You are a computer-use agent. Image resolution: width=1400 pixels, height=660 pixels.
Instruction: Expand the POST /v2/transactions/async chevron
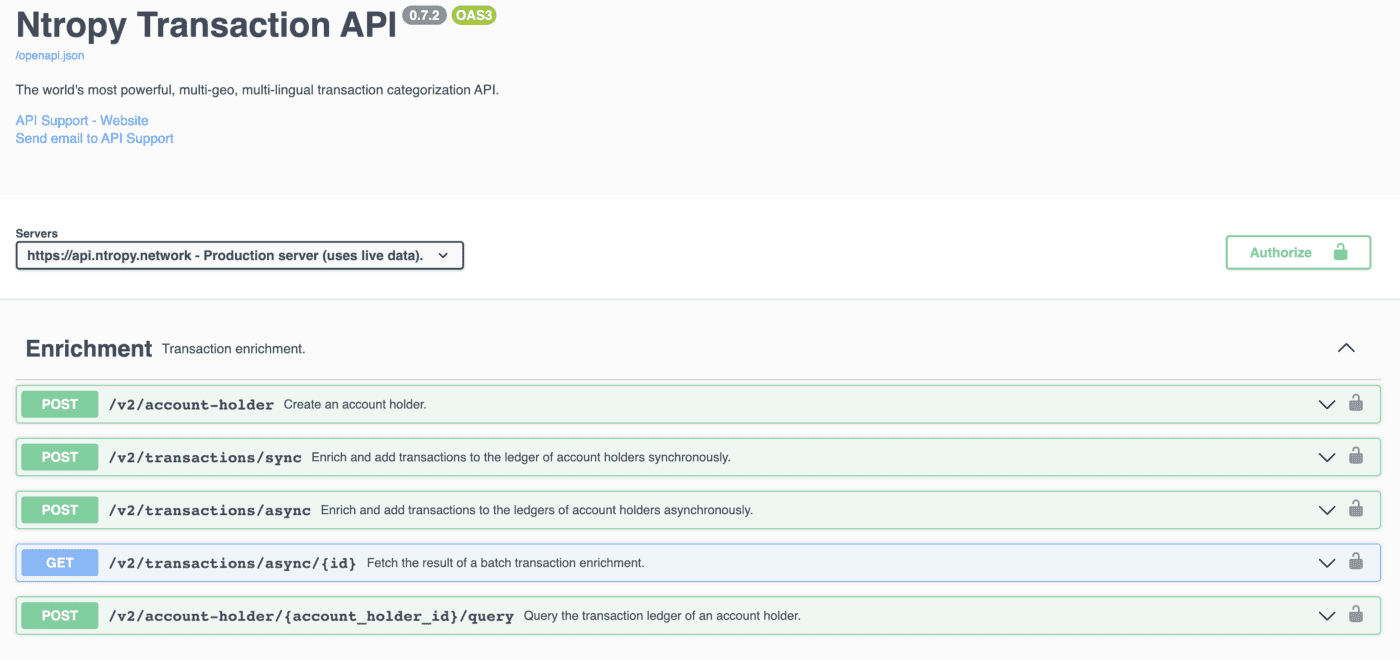point(1326,511)
